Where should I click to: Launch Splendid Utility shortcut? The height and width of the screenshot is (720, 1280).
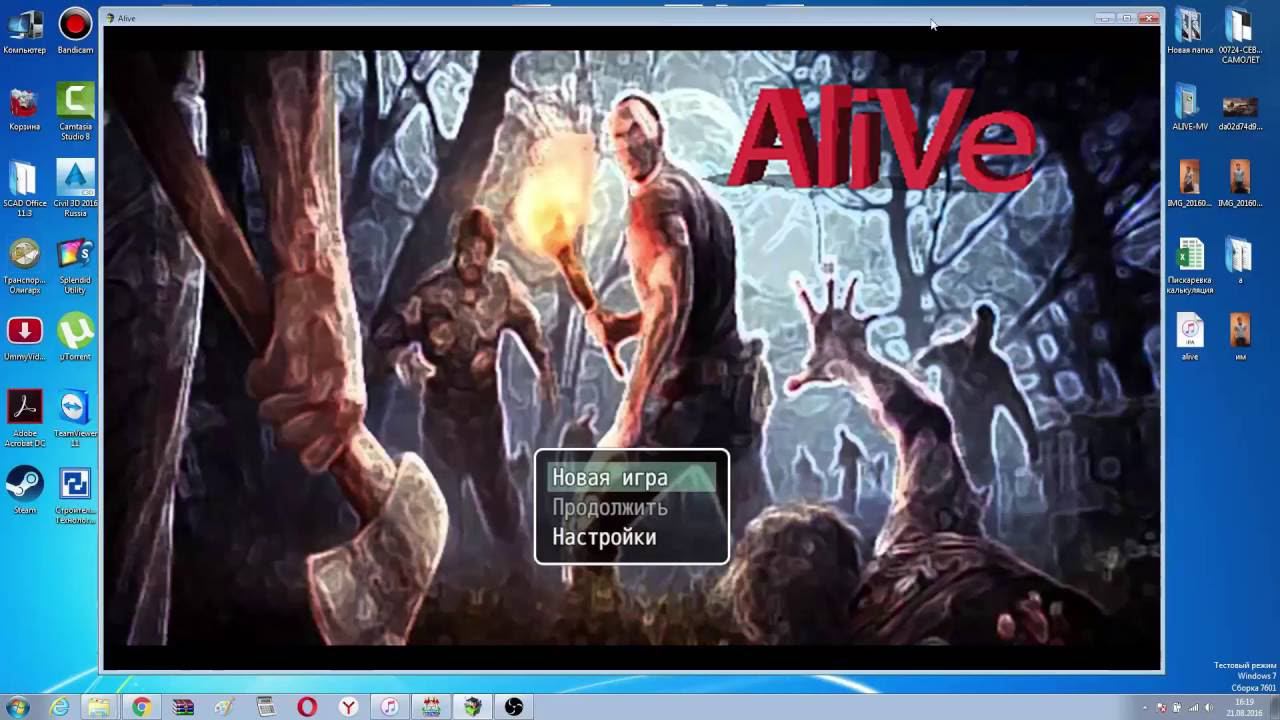click(x=75, y=266)
